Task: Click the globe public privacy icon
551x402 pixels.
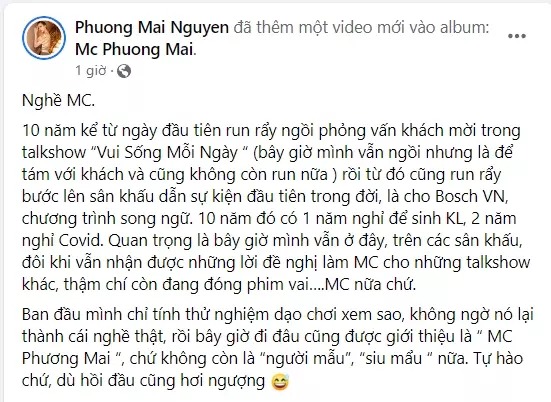Action: (124, 71)
